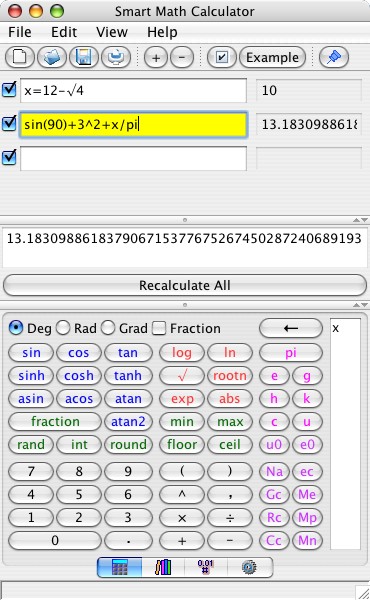Viewport: 370px width, 600px height.
Task: Click the floor function button
Action: [x=182, y=445]
